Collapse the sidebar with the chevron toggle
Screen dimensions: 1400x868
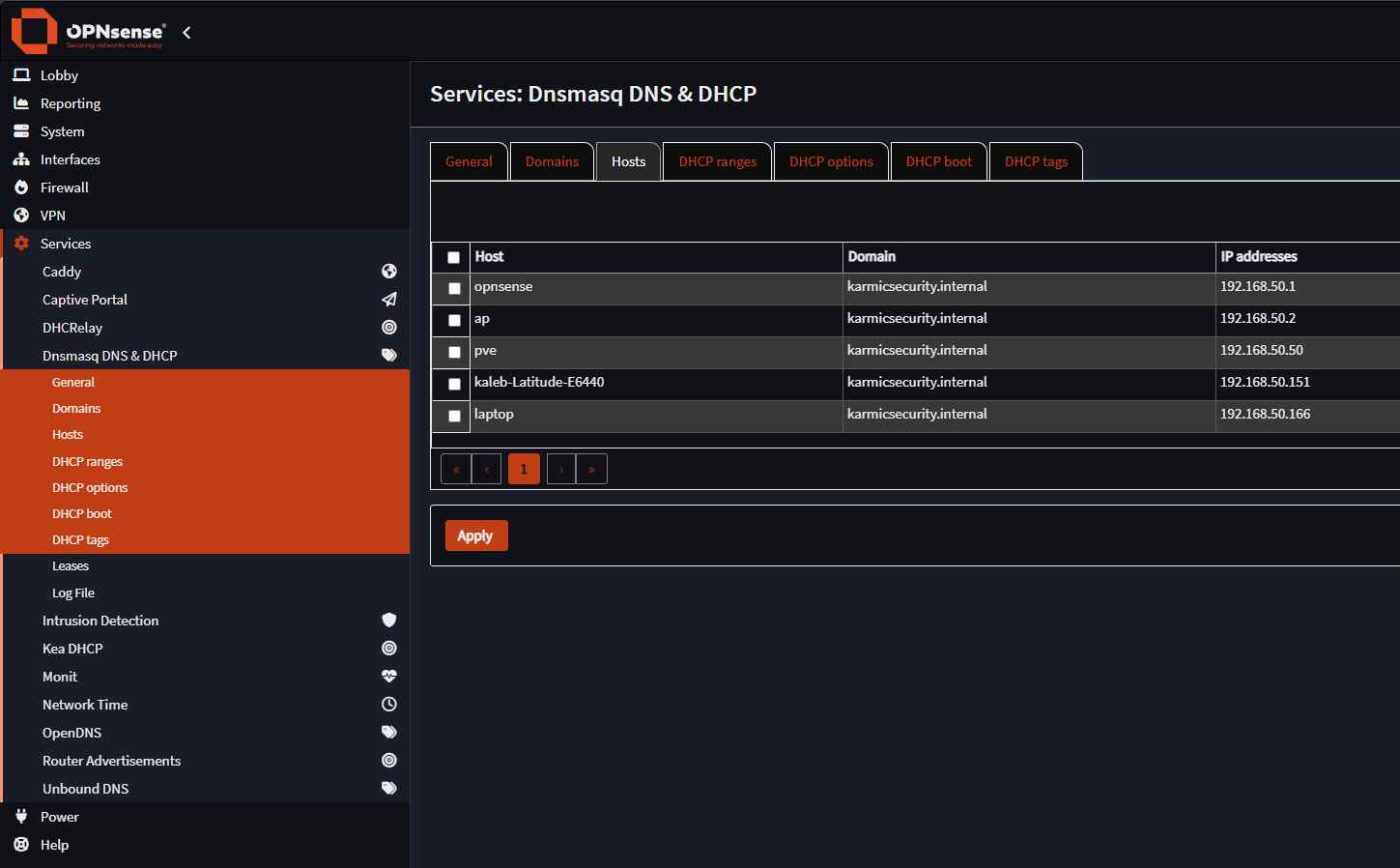point(186,32)
